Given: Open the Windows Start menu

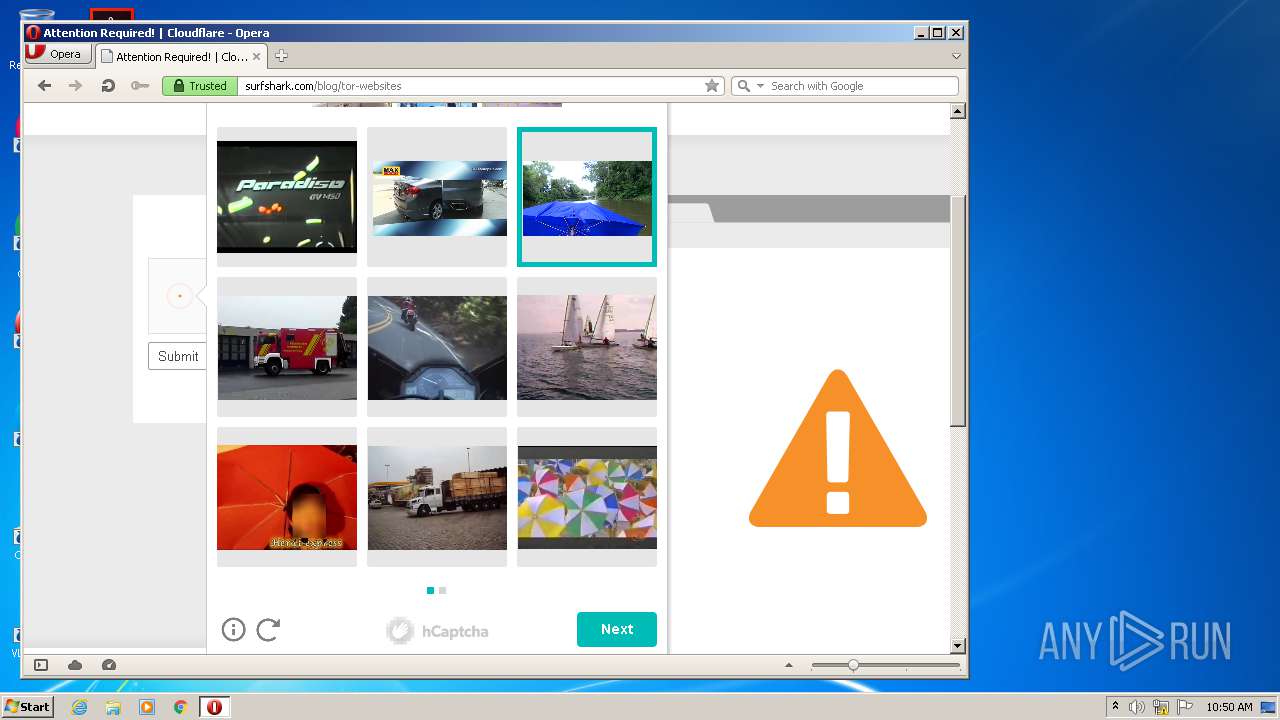Looking at the screenshot, I should [x=27, y=707].
